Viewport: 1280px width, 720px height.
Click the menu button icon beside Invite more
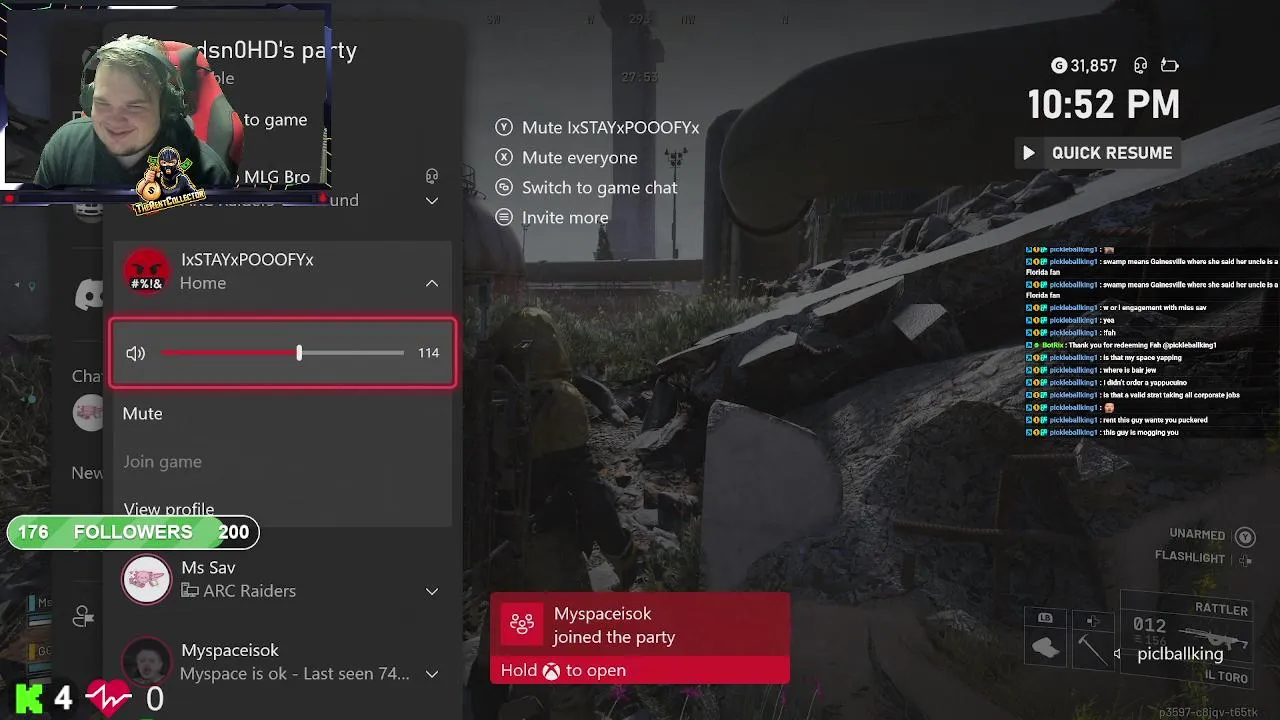pyautogui.click(x=504, y=218)
